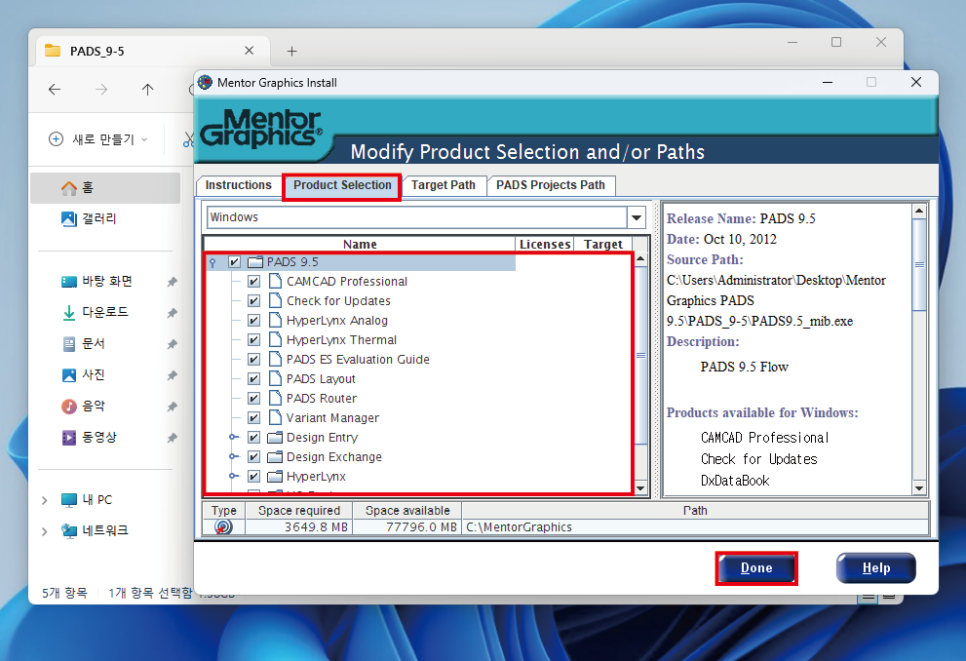Click the description panel scroll down arrow

click(919, 488)
